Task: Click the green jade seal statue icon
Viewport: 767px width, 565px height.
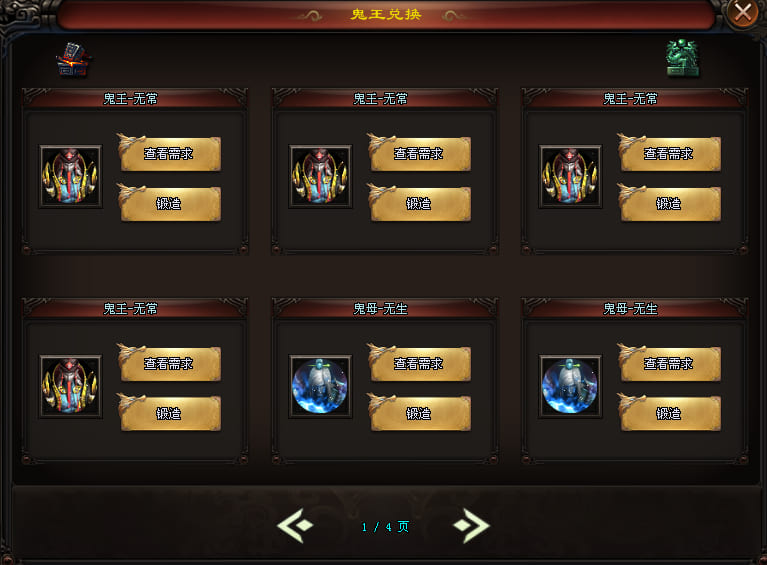Action: click(x=683, y=58)
